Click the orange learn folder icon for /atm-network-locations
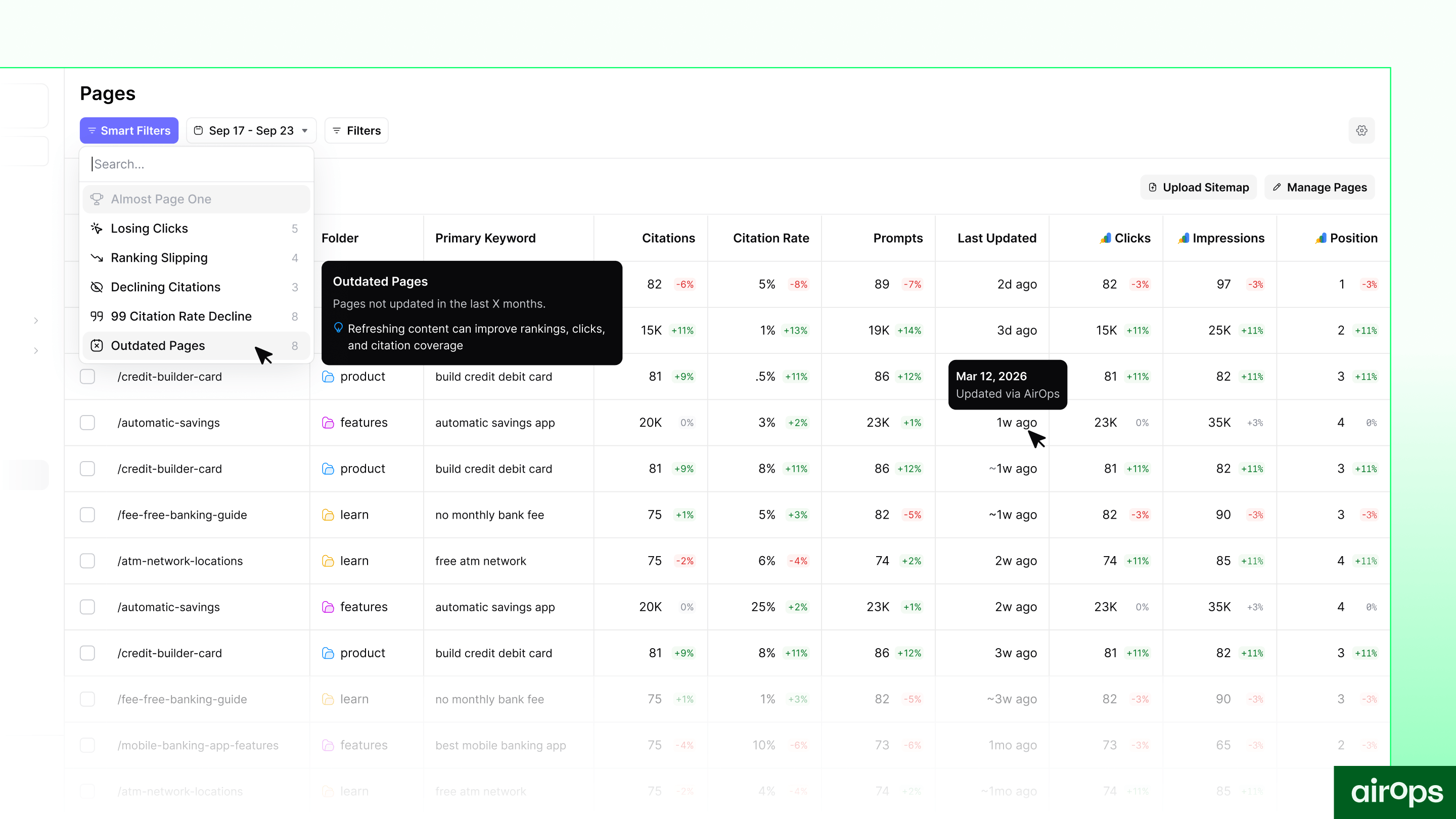Viewport: 1456px width, 819px height. 328,561
